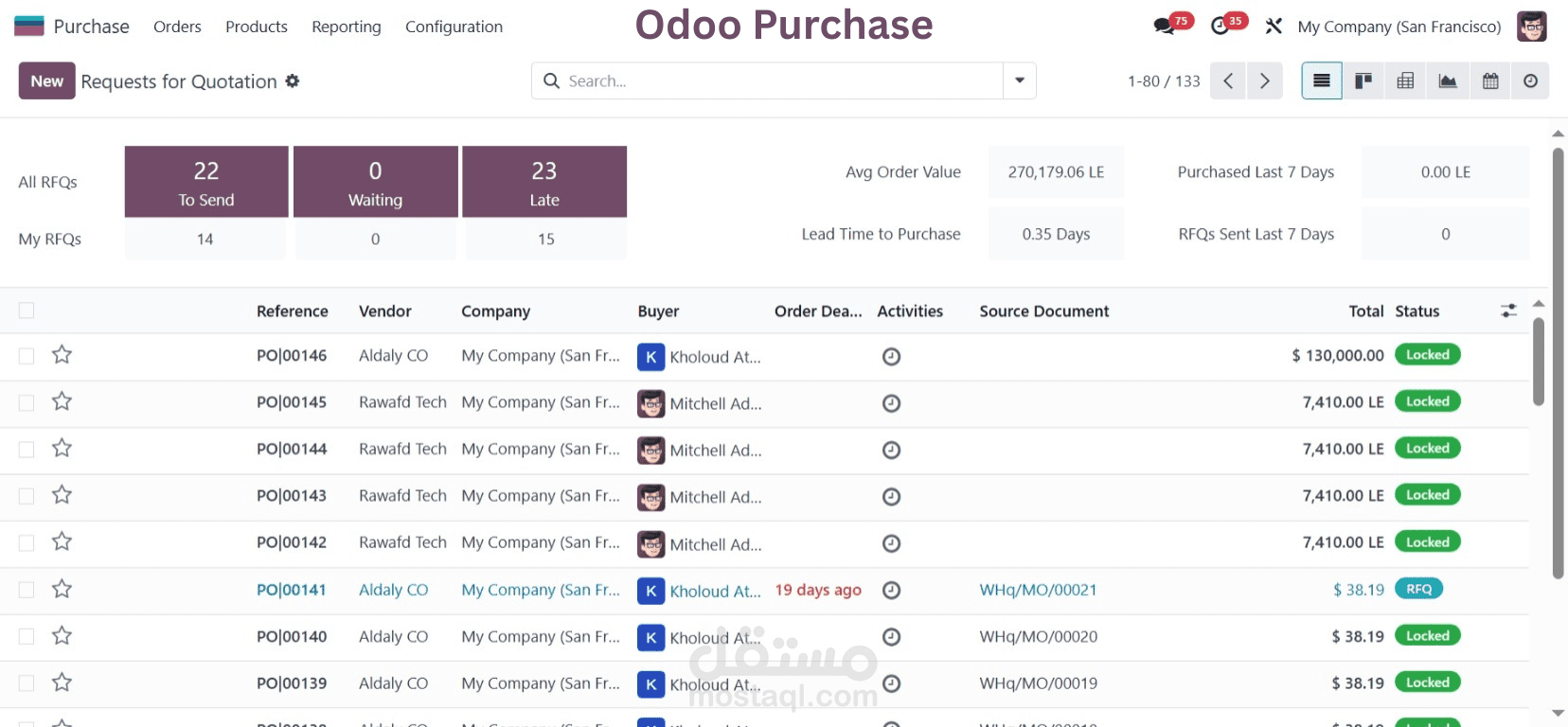This screenshot has height=727, width=1568.
Task: Check the PO|00144 row checkbox
Action: click(x=27, y=449)
